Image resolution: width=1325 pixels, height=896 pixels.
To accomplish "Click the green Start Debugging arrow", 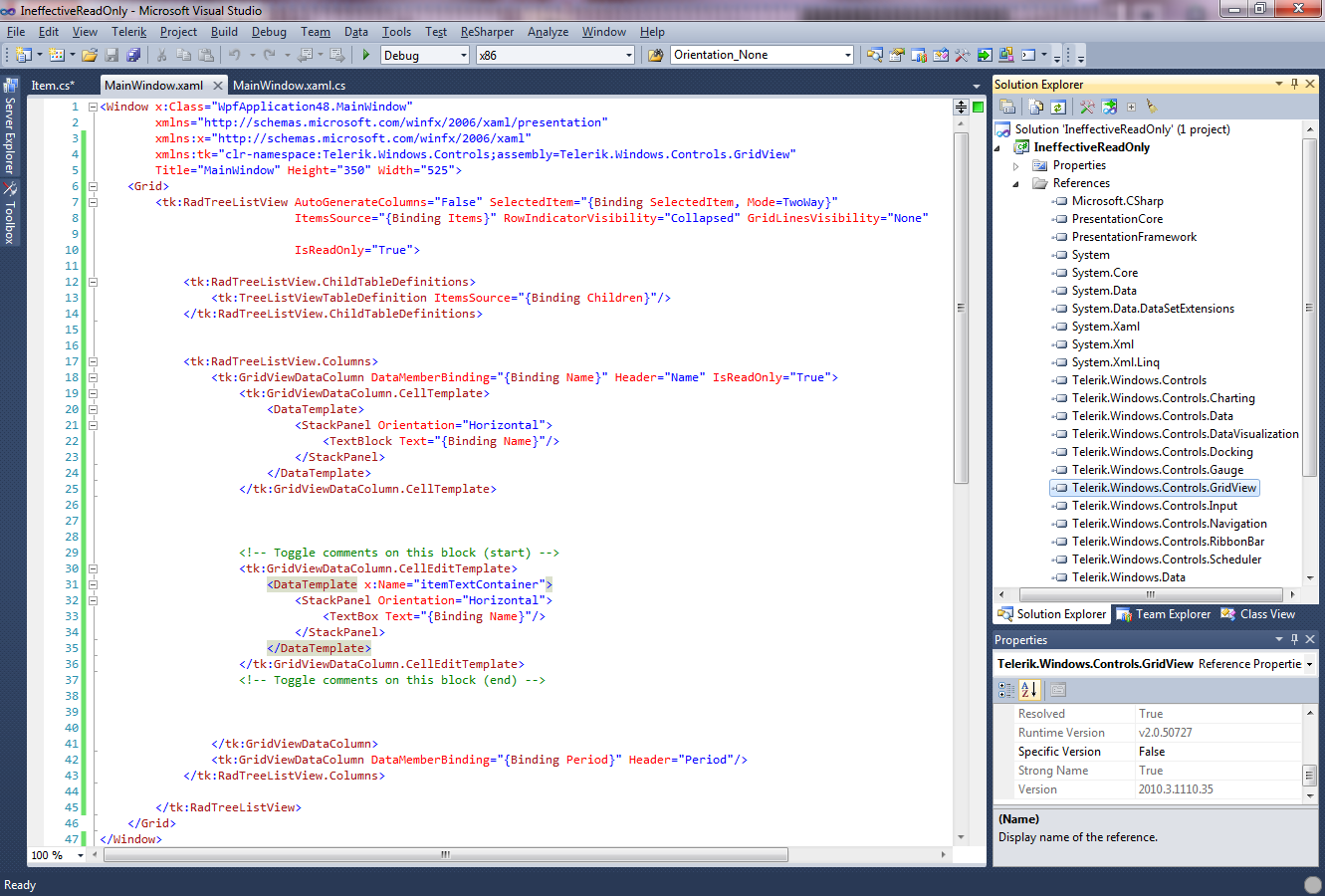I will point(366,55).
